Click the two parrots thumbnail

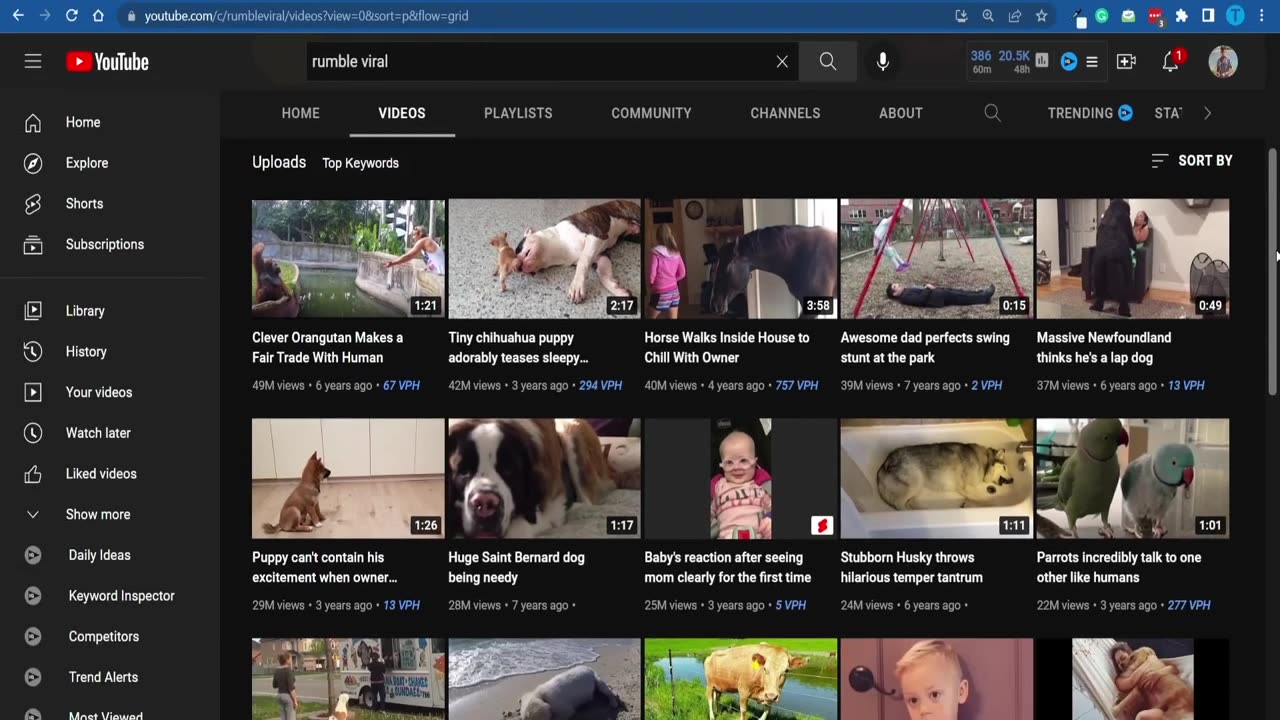click(1133, 478)
